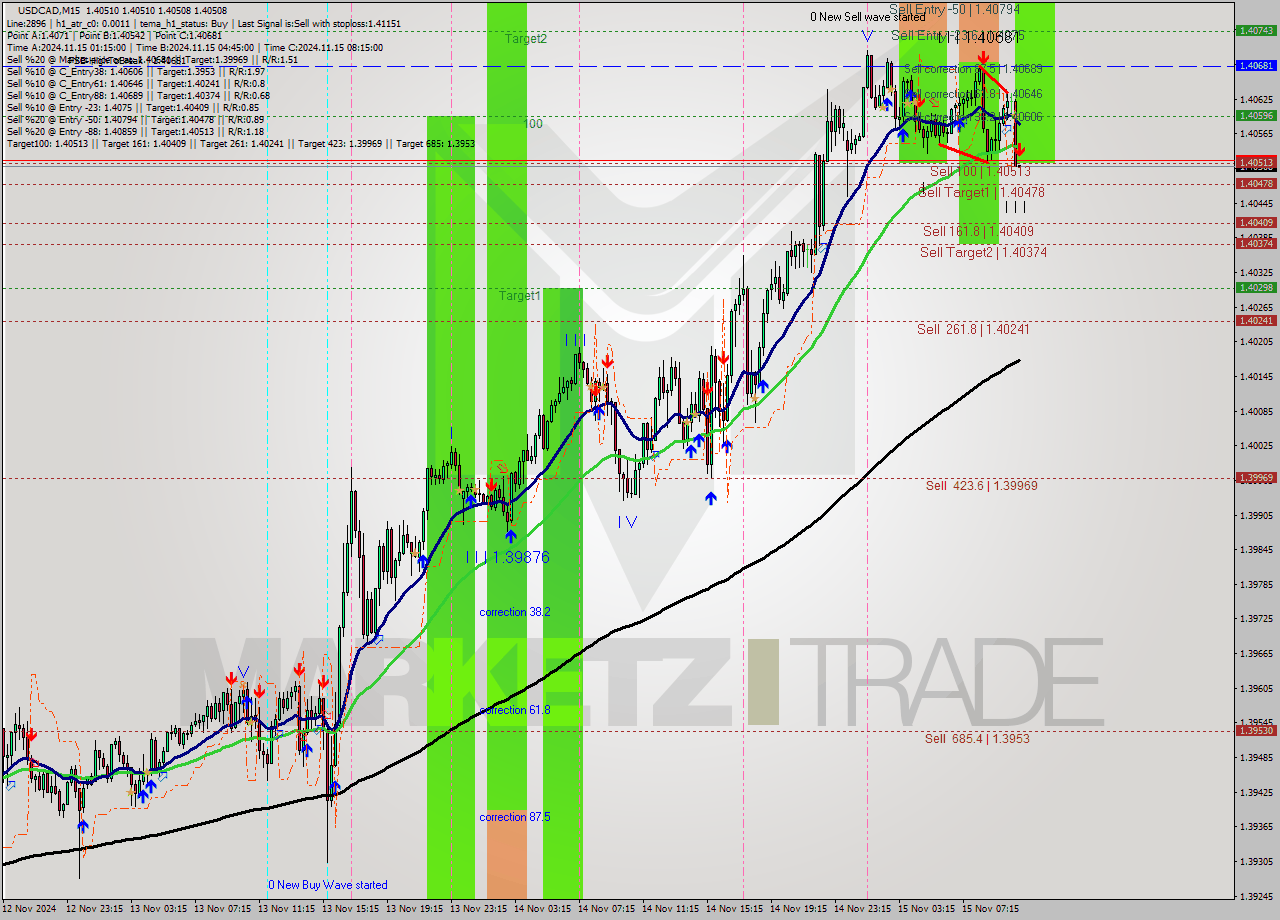Viewport: 1280px width, 920px height.
Task: Click the '14 Nov 23:15' time axis label
Action: [x=863, y=909]
